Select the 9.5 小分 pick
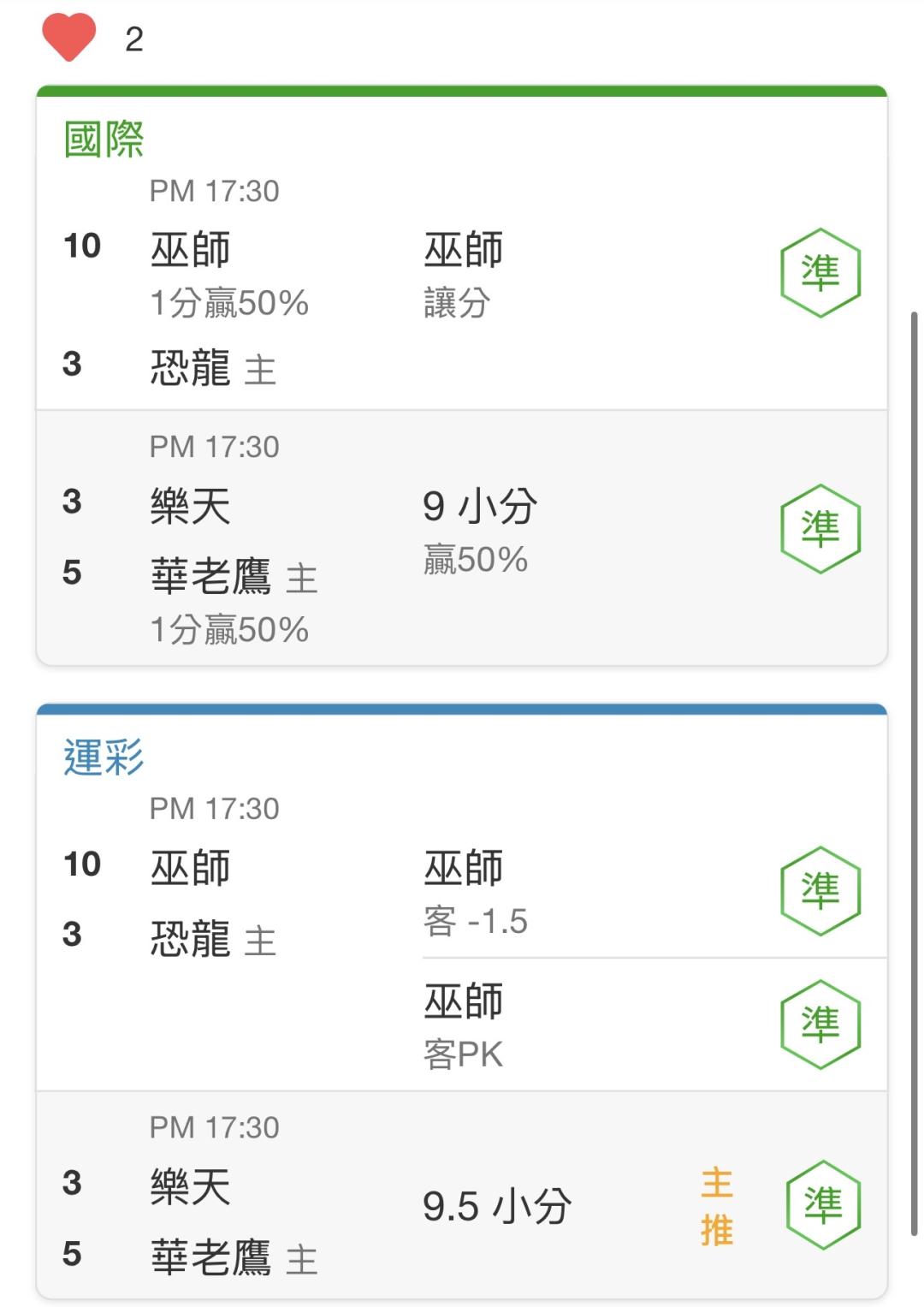 [x=497, y=1205]
